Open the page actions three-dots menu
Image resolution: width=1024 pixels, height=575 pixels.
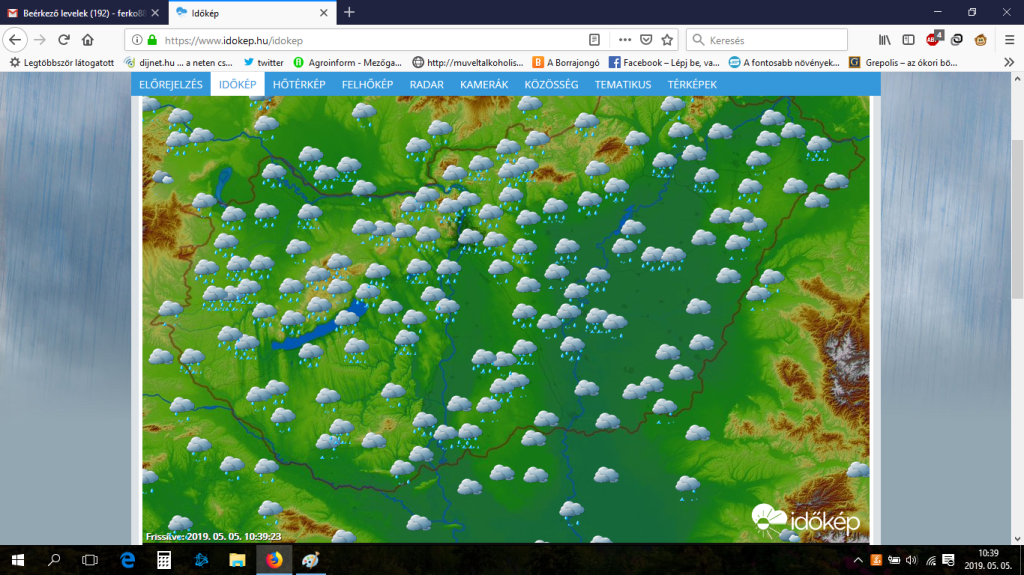tap(625, 40)
